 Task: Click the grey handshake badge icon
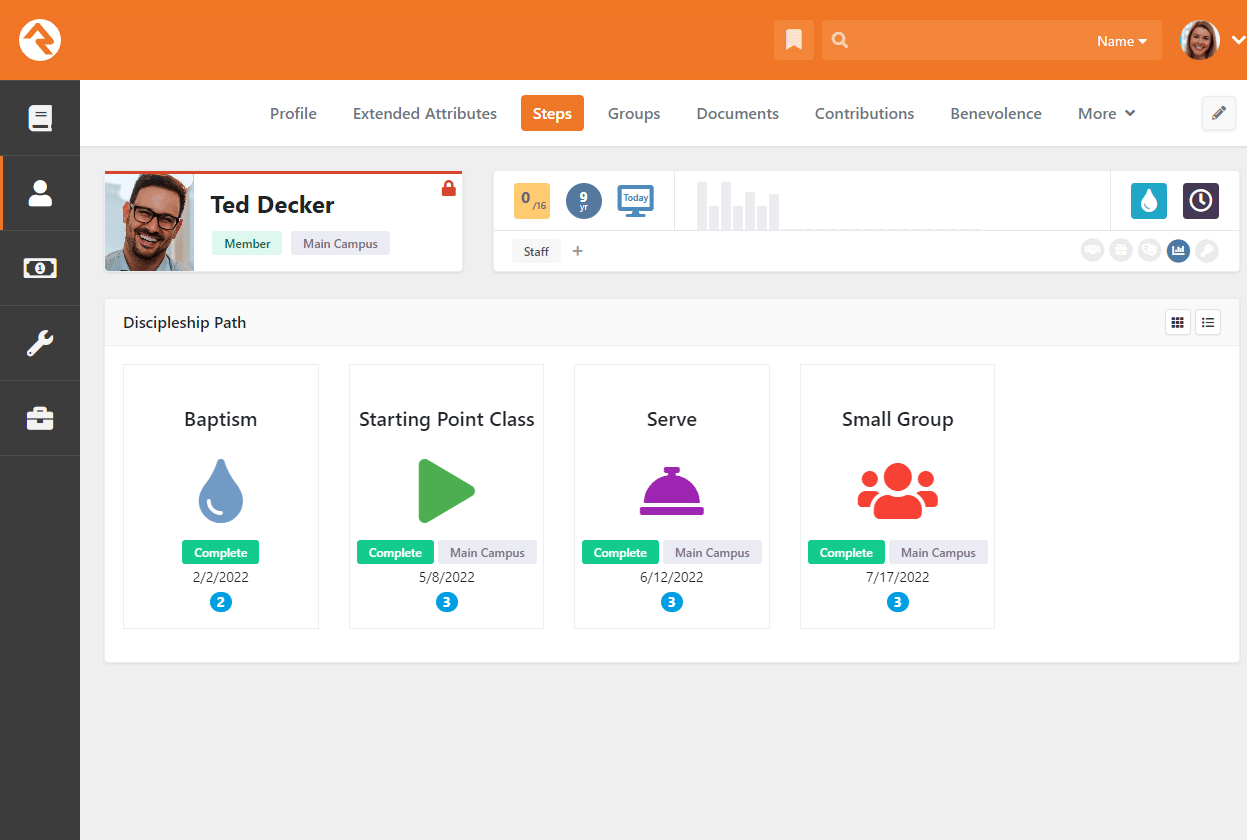[x=1093, y=251]
